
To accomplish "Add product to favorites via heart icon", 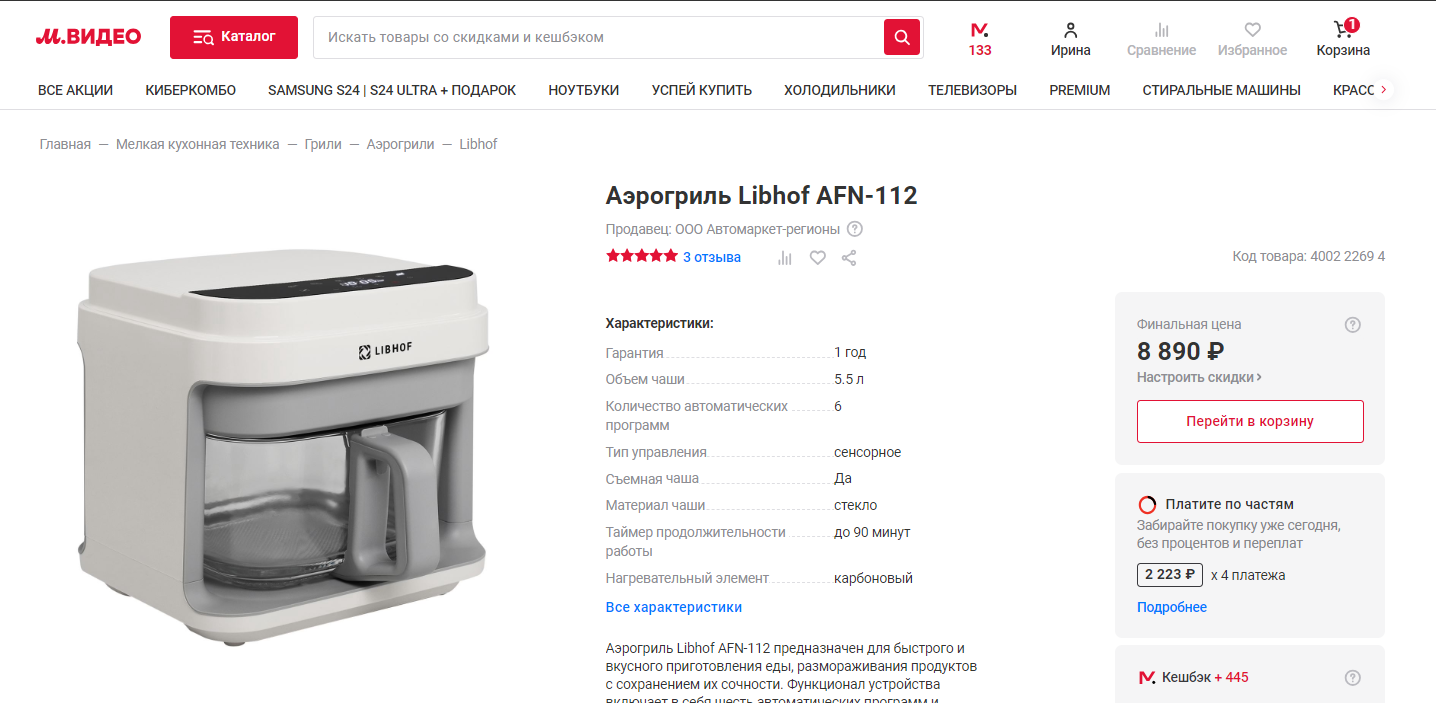I will coord(817,258).
